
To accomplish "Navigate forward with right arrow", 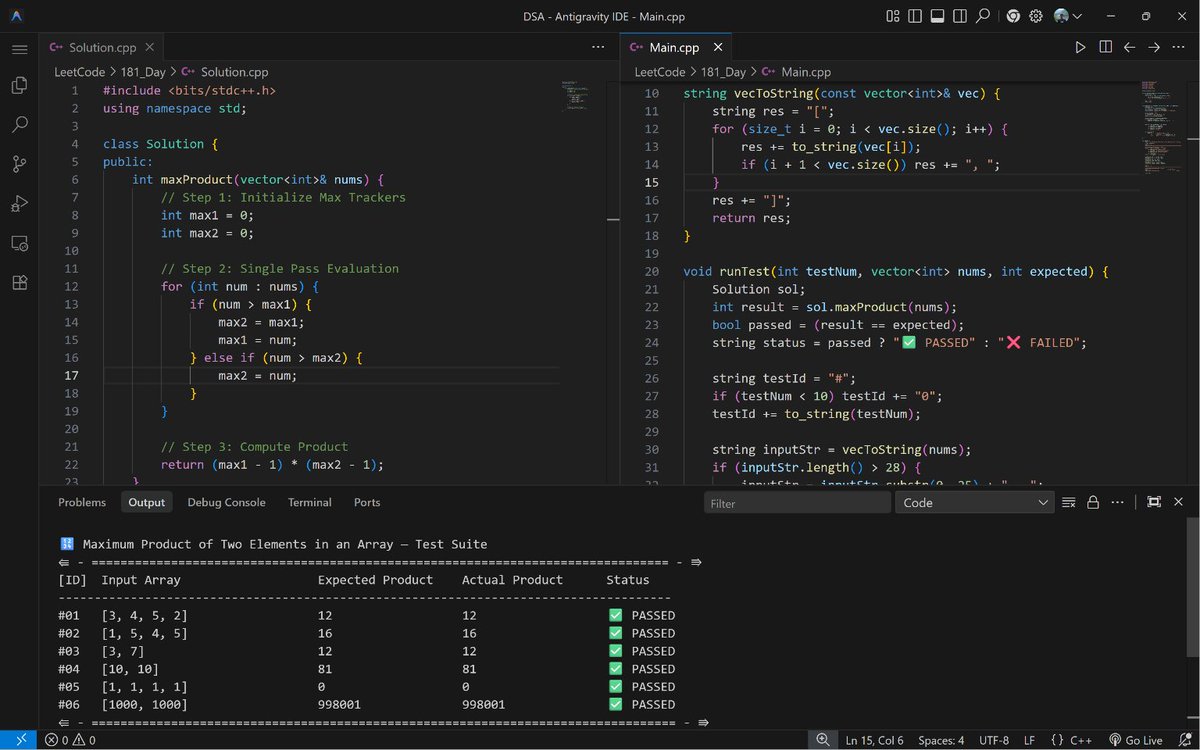I will pos(1154,47).
